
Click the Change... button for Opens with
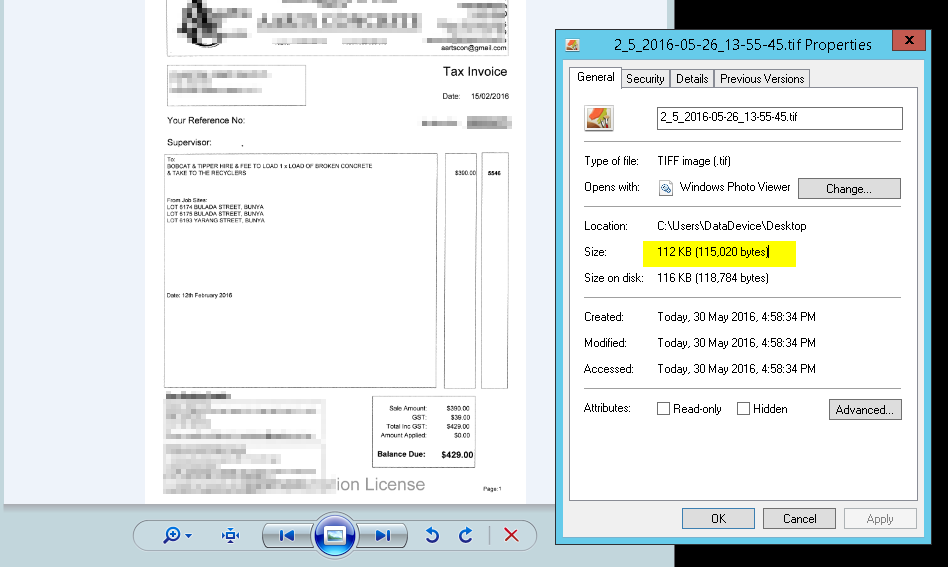(849, 189)
